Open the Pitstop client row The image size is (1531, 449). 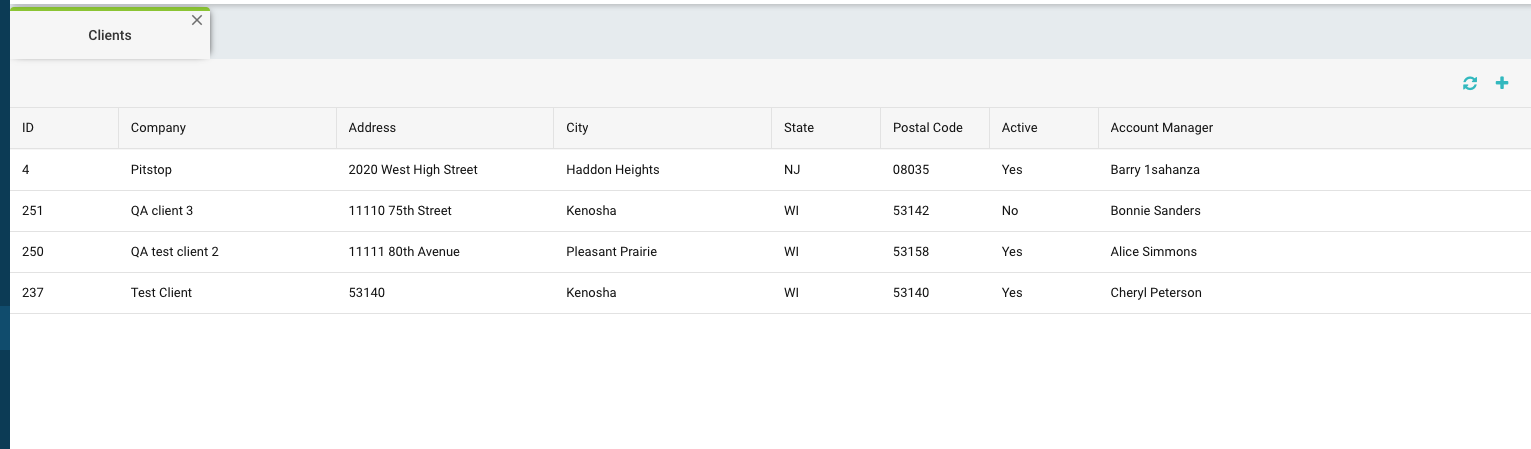point(770,170)
